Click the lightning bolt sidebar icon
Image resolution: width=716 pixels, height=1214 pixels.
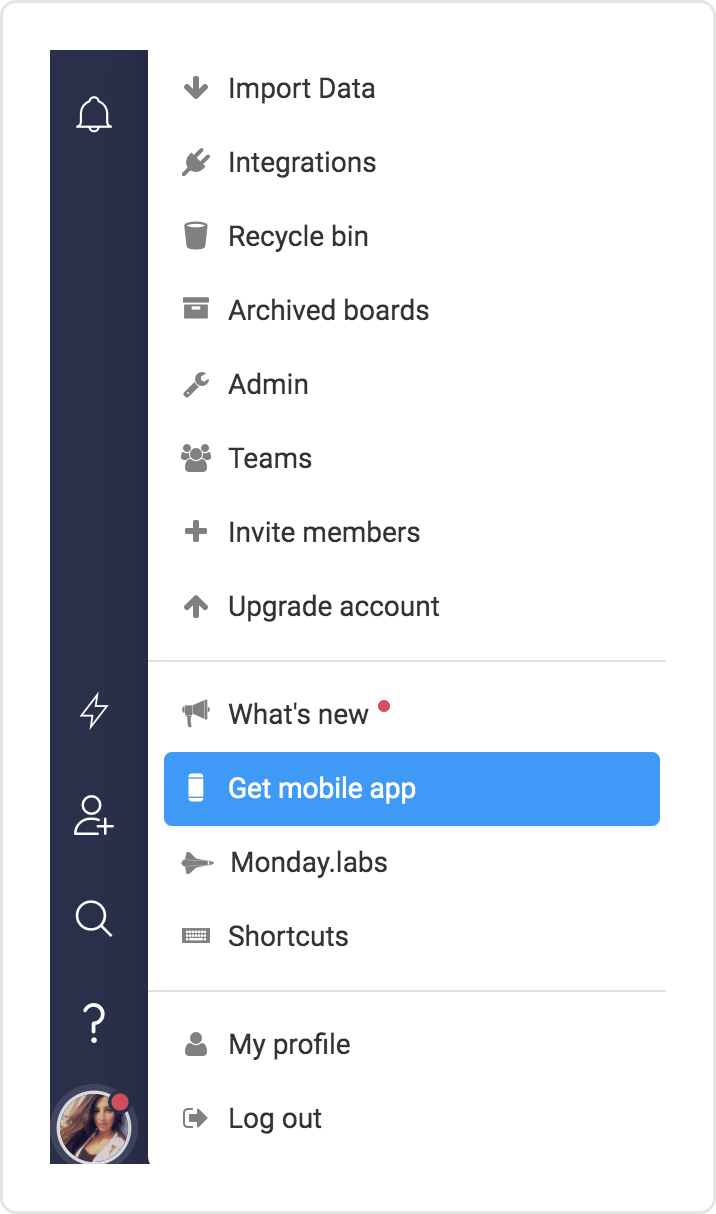[94, 711]
